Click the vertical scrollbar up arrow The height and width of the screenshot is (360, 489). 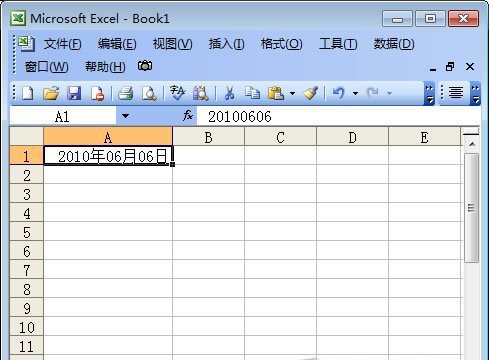(x=472, y=144)
